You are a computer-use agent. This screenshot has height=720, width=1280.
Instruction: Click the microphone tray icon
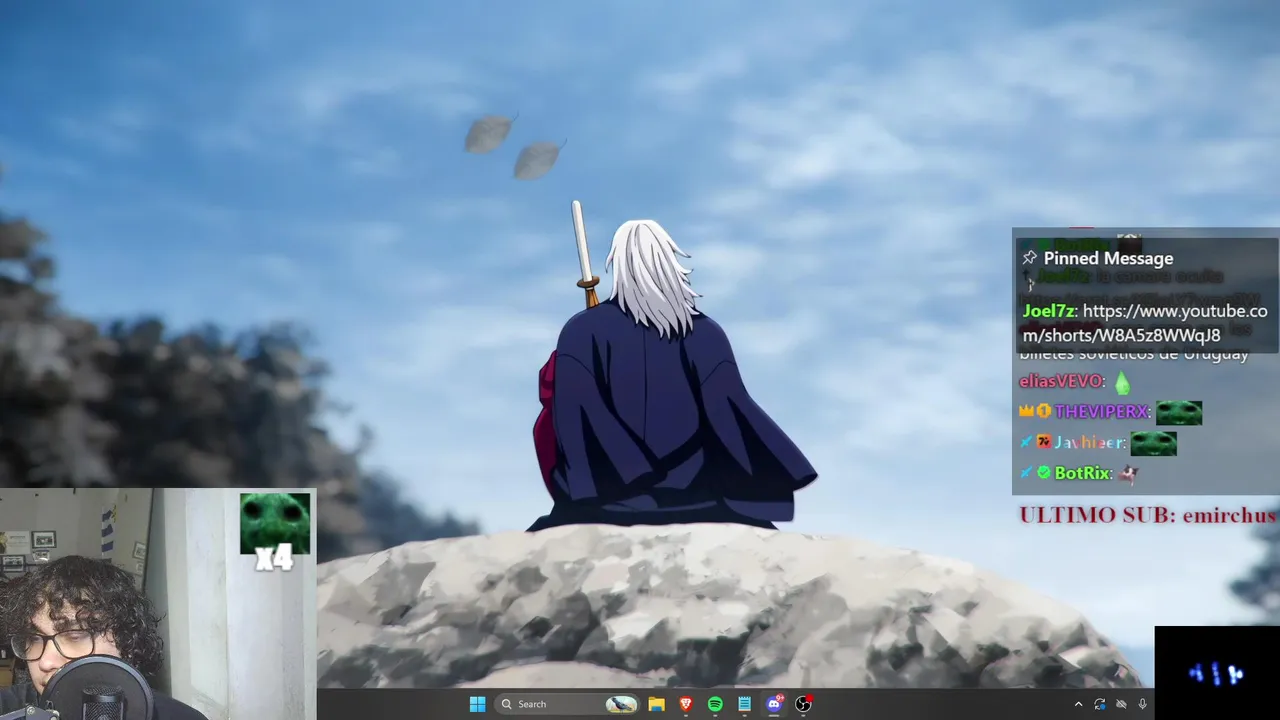[x=1142, y=704]
